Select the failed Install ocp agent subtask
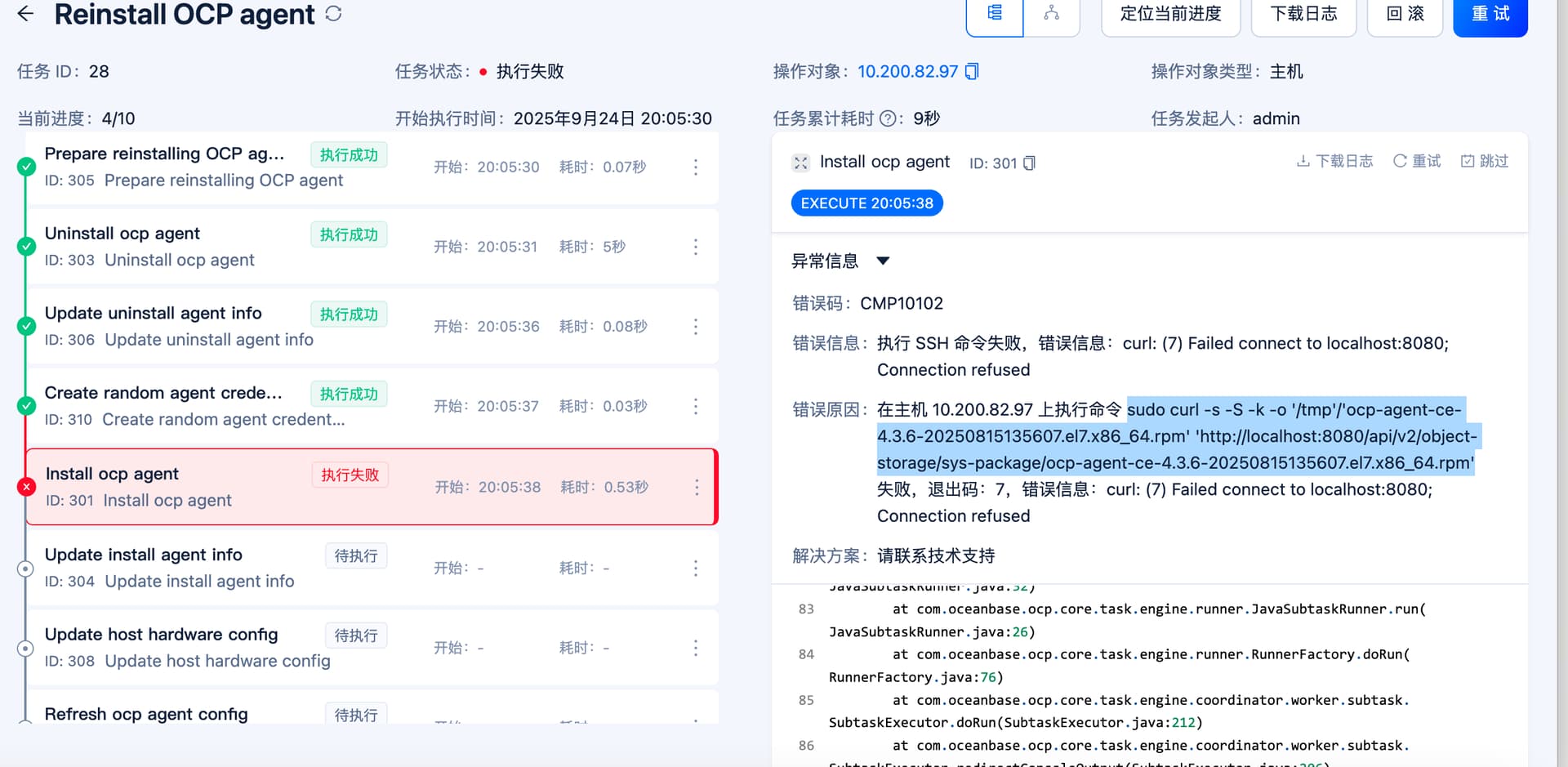 coord(372,487)
